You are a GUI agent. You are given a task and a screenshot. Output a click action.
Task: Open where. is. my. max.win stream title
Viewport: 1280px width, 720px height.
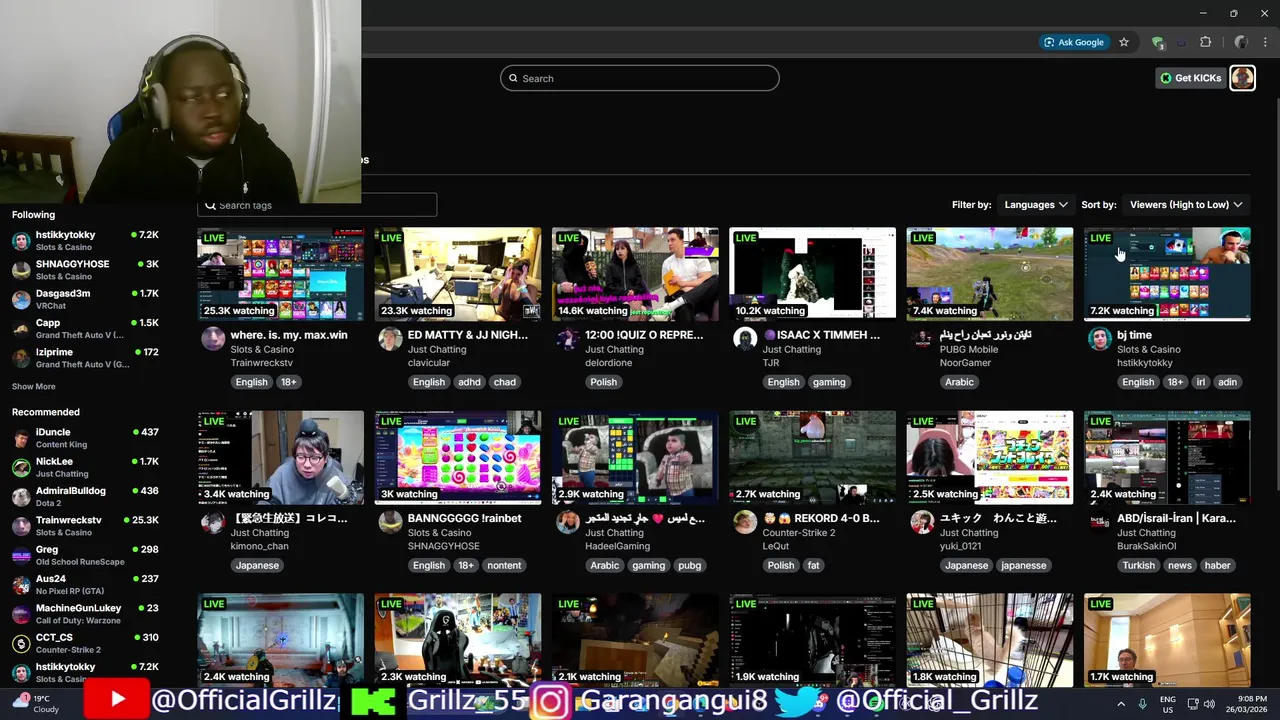(x=289, y=335)
